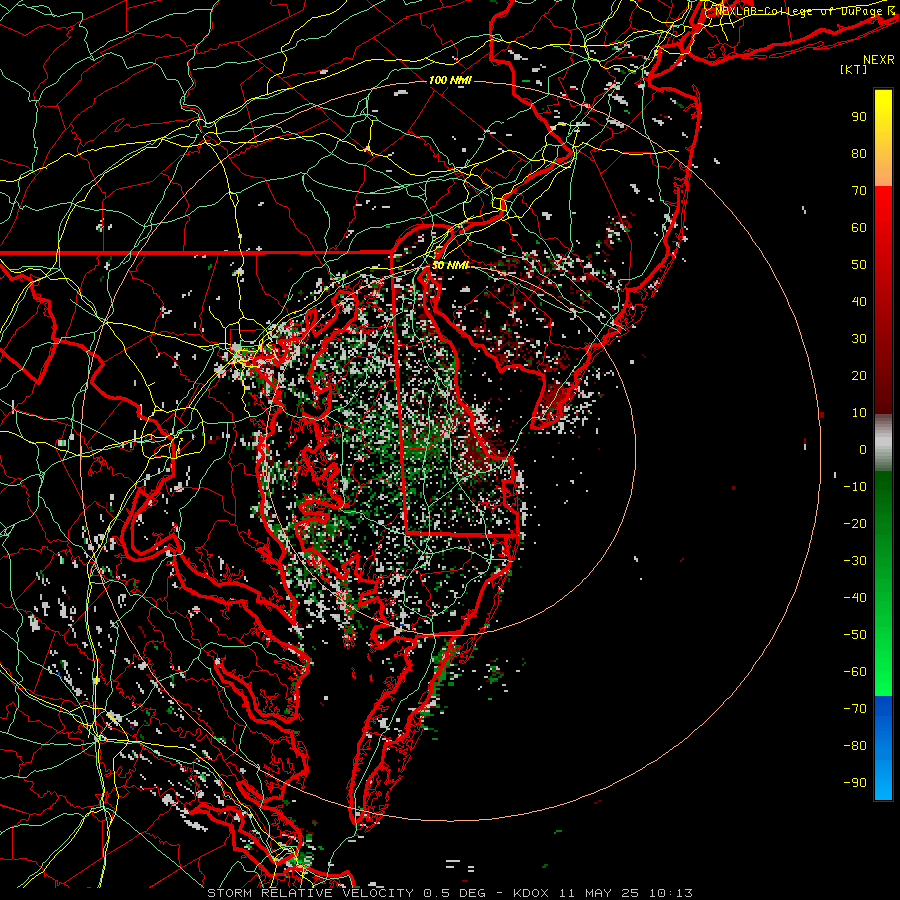The image size is (900, 900).
Task: Click the positive 30 kt scale label
Action: click(x=859, y=339)
